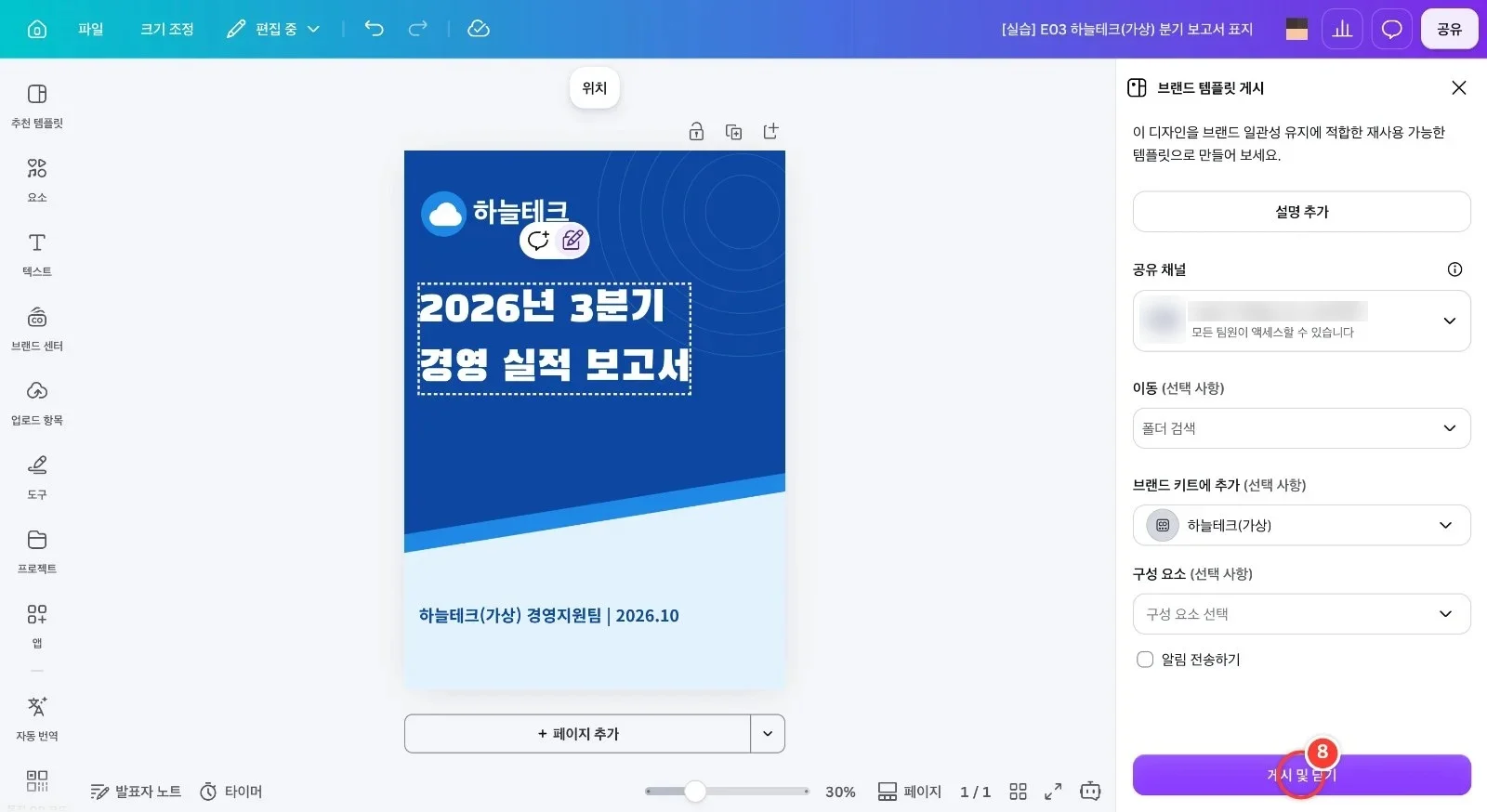Screen dimensions: 1487x812
Task: Click the floating comment add icon
Action: (x=538, y=241)
